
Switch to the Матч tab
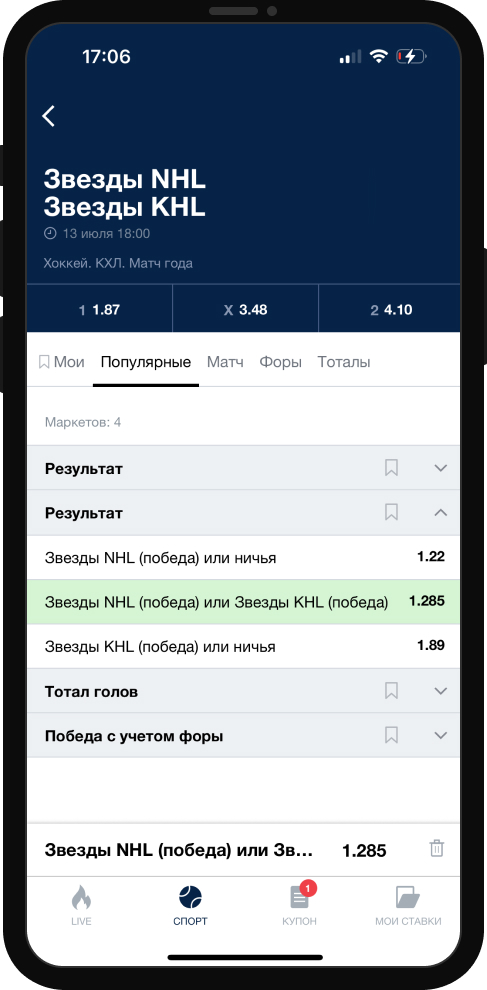coord(225,362)
